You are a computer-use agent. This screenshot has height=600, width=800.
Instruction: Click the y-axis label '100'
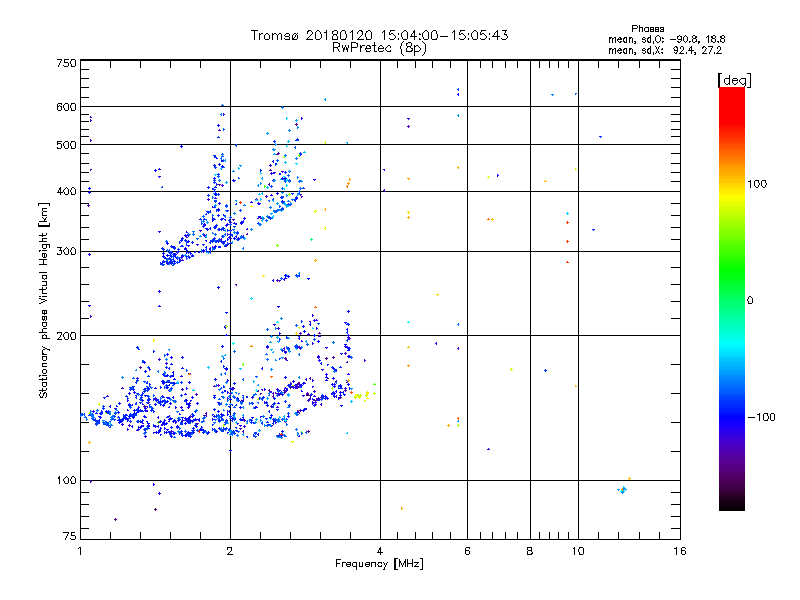66,481
